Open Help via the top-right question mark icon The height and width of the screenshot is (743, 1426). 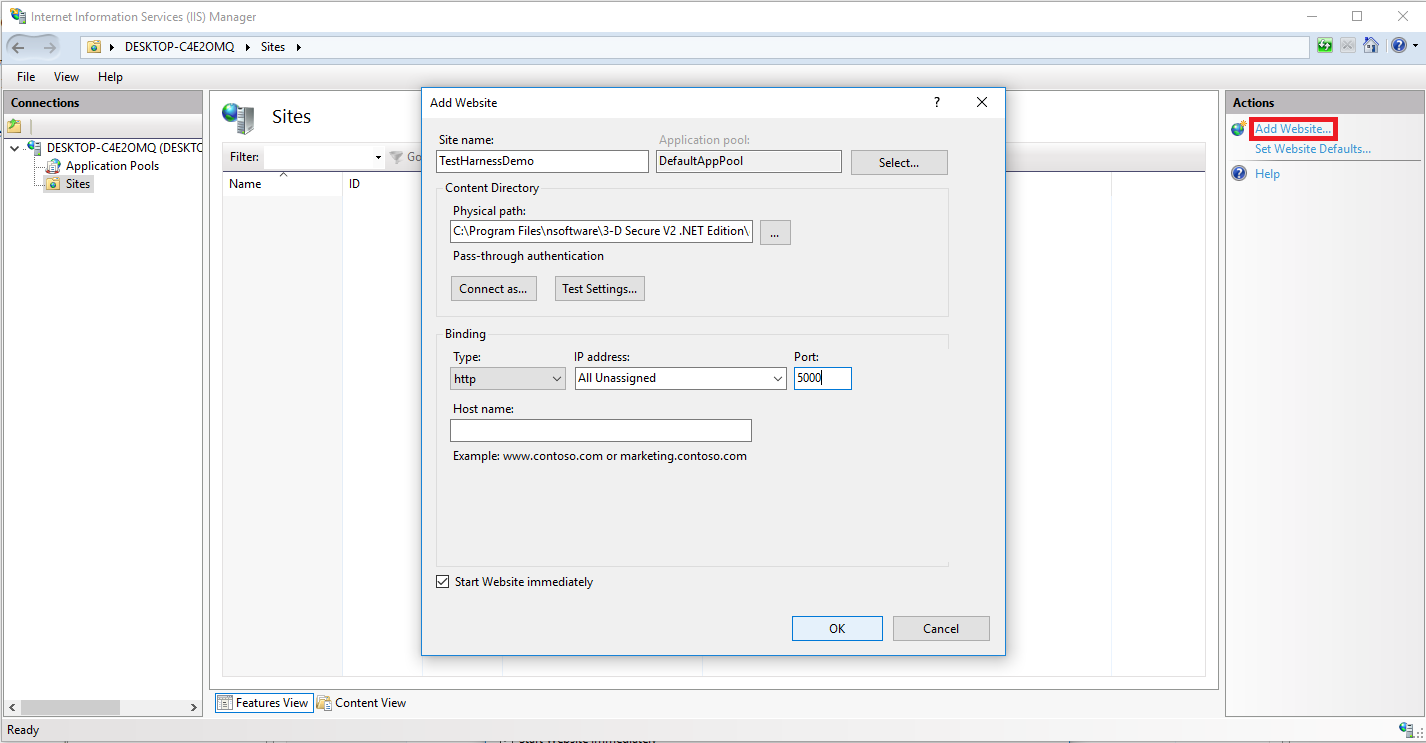[1397, 46]
